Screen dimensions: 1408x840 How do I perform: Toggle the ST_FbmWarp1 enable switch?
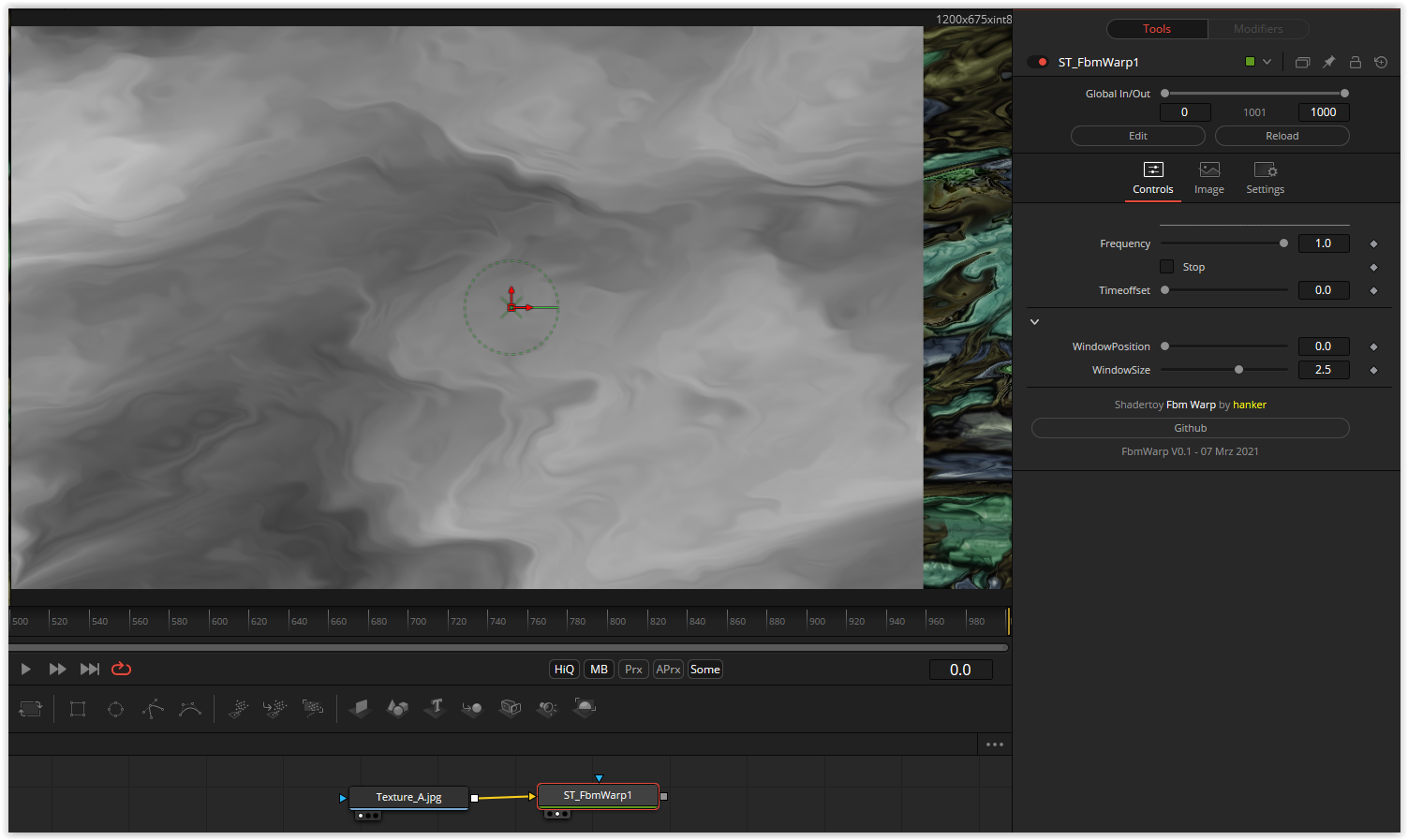1038,62
